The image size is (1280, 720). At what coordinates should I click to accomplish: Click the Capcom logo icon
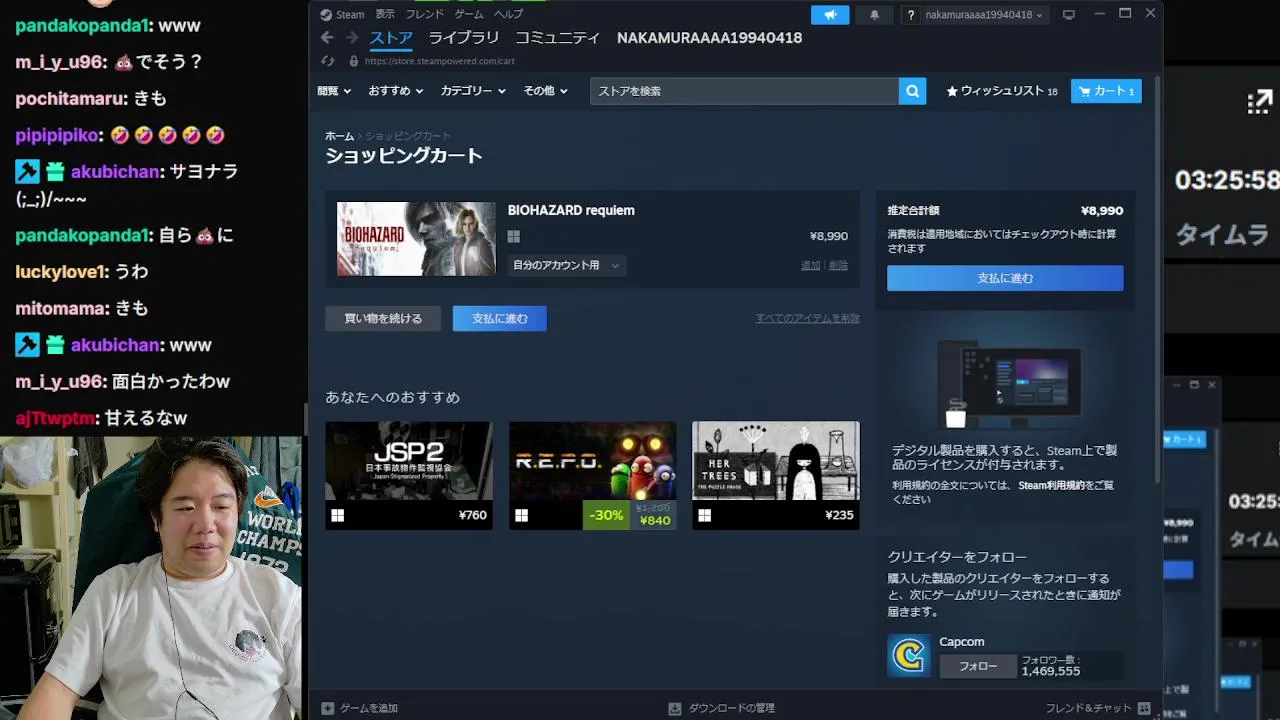point(909,656)
